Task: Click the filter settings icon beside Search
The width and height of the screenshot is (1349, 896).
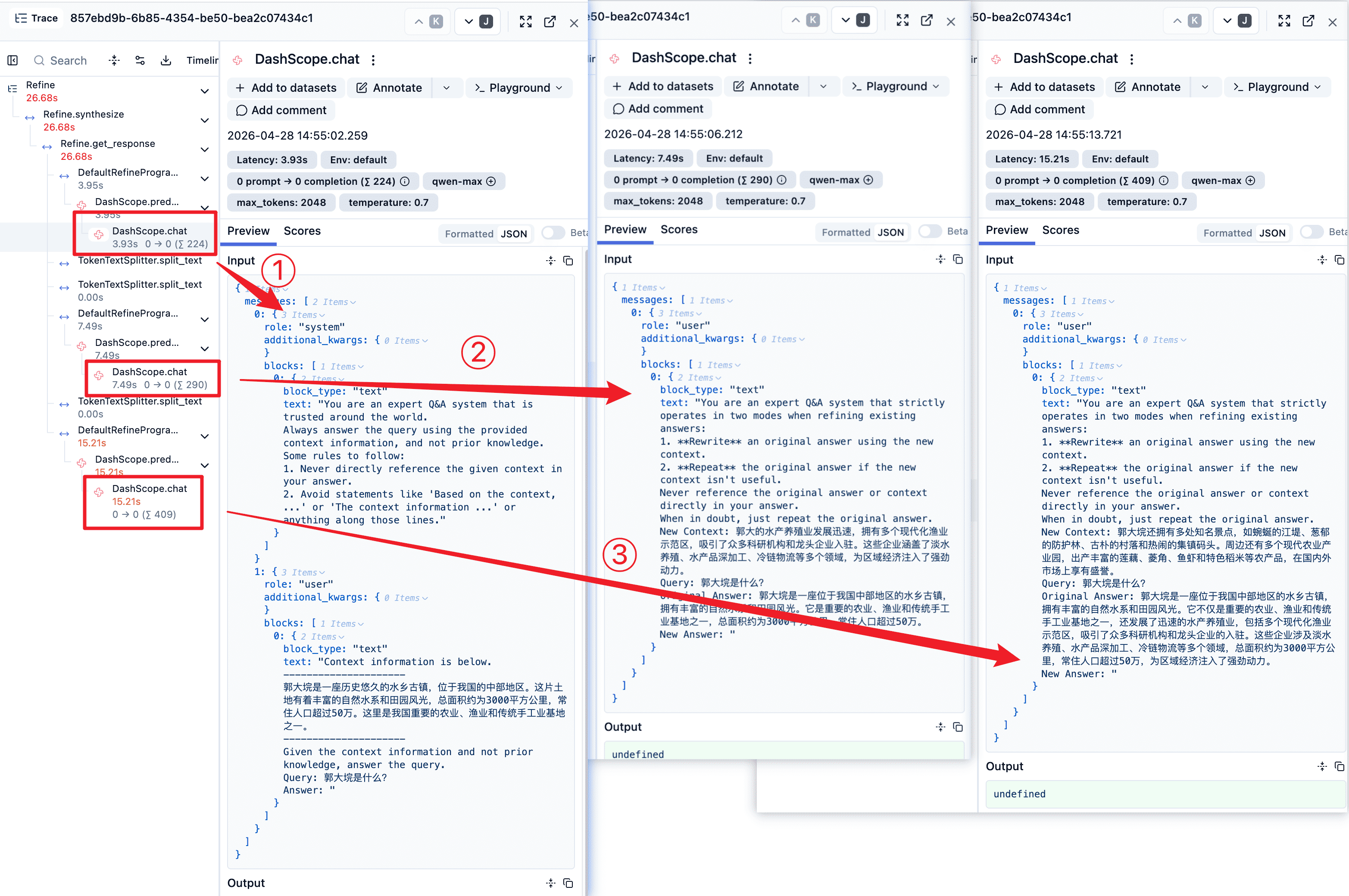Action: (140, 60)
